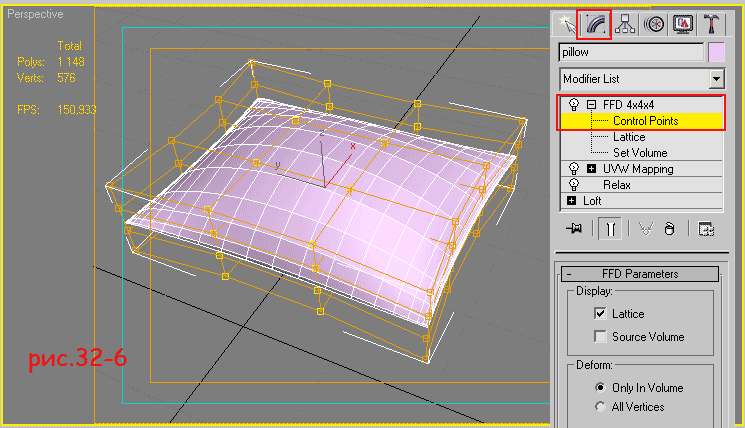The width and height of the screenshot is (745, 428).
Task: Switch to the Hierarchy panel tab
Action: (626, 23)
